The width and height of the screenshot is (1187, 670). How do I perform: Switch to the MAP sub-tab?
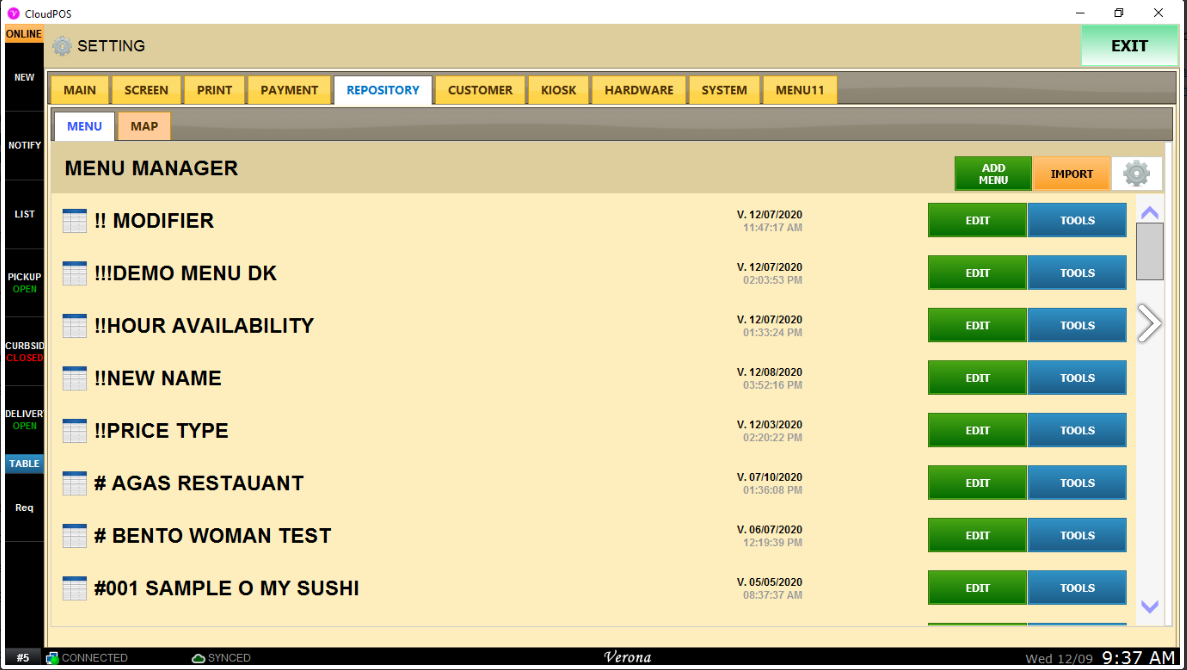tap(144, 126)
